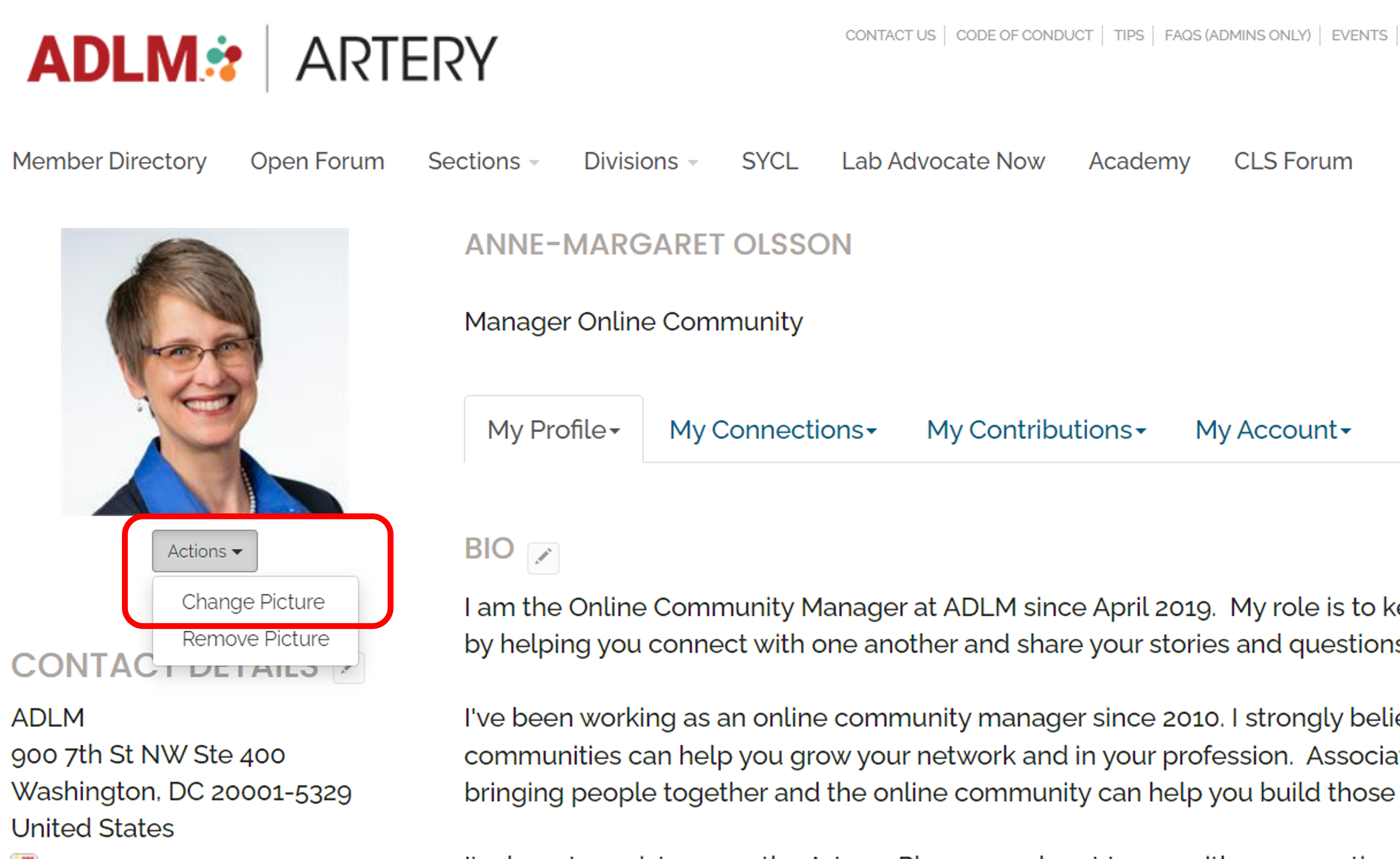
Task: Expand the Sections navigation menu
Action: [x=483, y=162]
